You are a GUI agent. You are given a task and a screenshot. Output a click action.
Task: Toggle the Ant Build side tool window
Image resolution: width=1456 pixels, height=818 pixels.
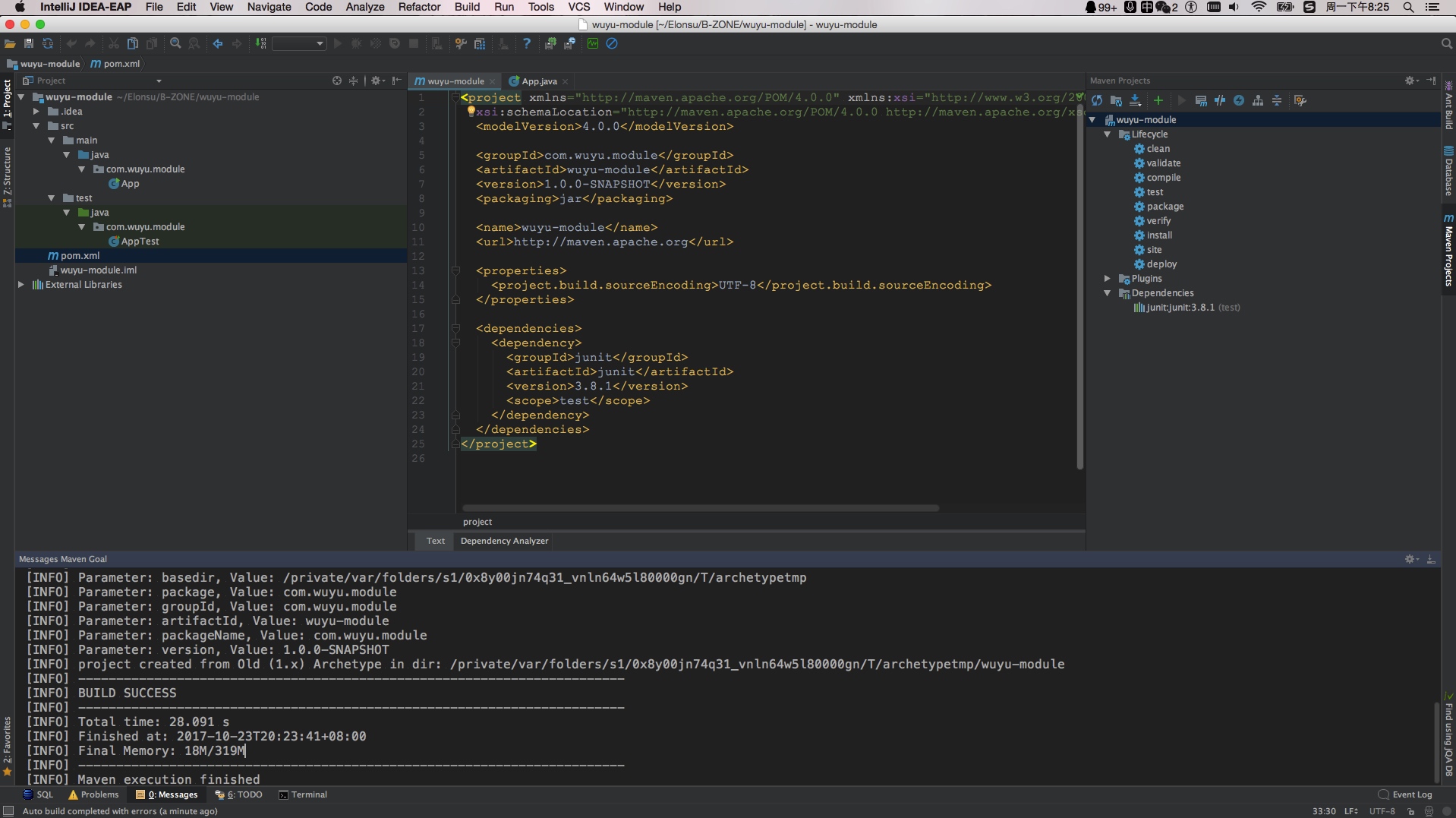point(1448,106)
